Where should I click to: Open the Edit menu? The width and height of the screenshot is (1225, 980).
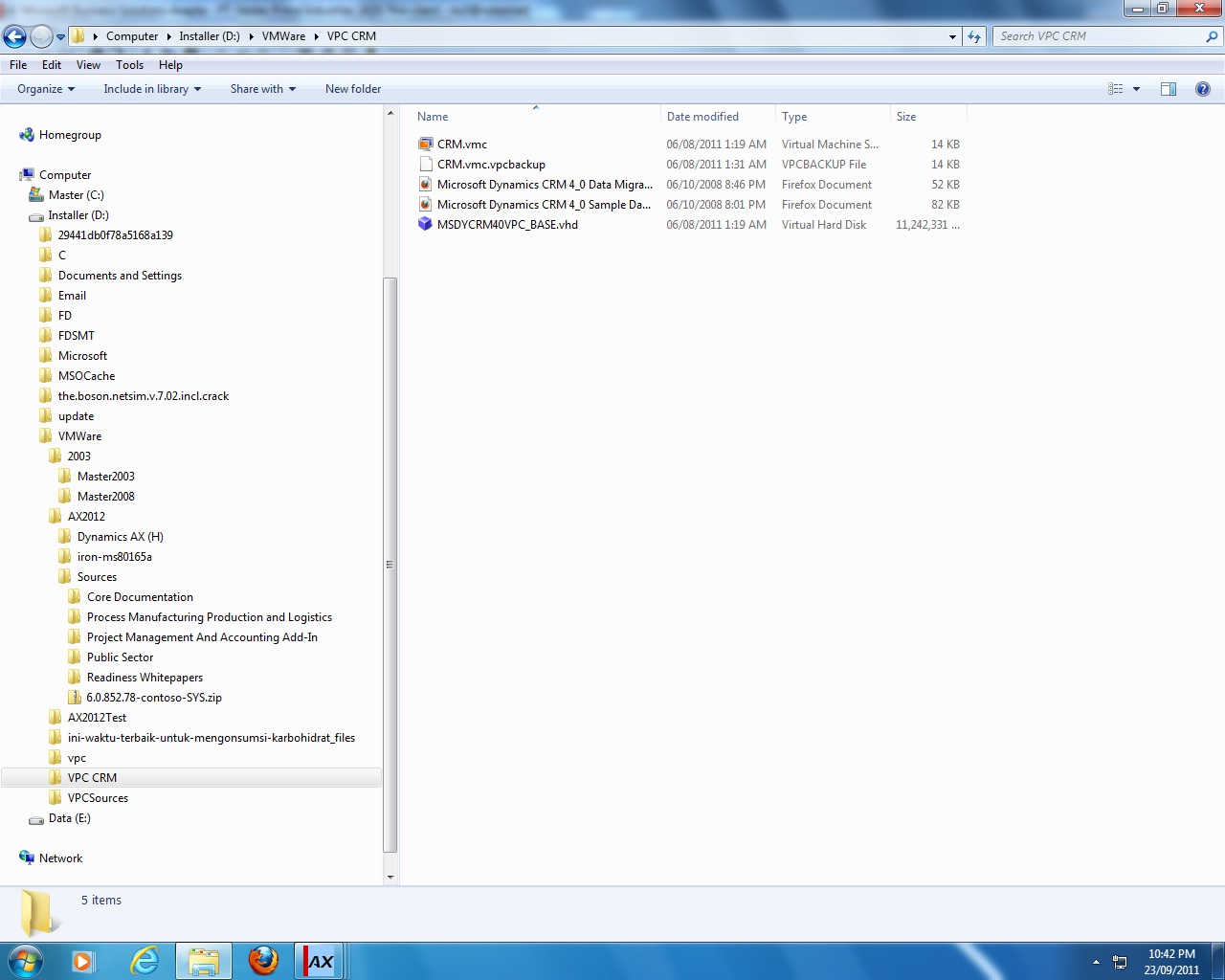tap(52, 65)
